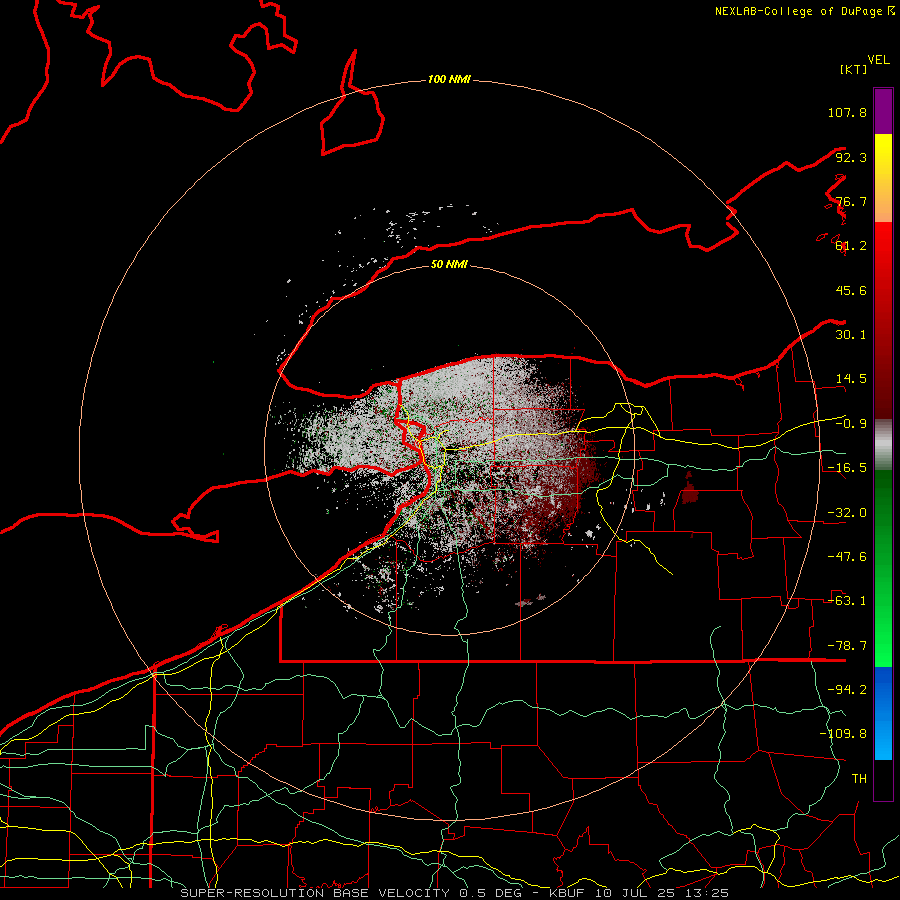Pick the purple segment of the velocity scale

click(x=883, y=111)
